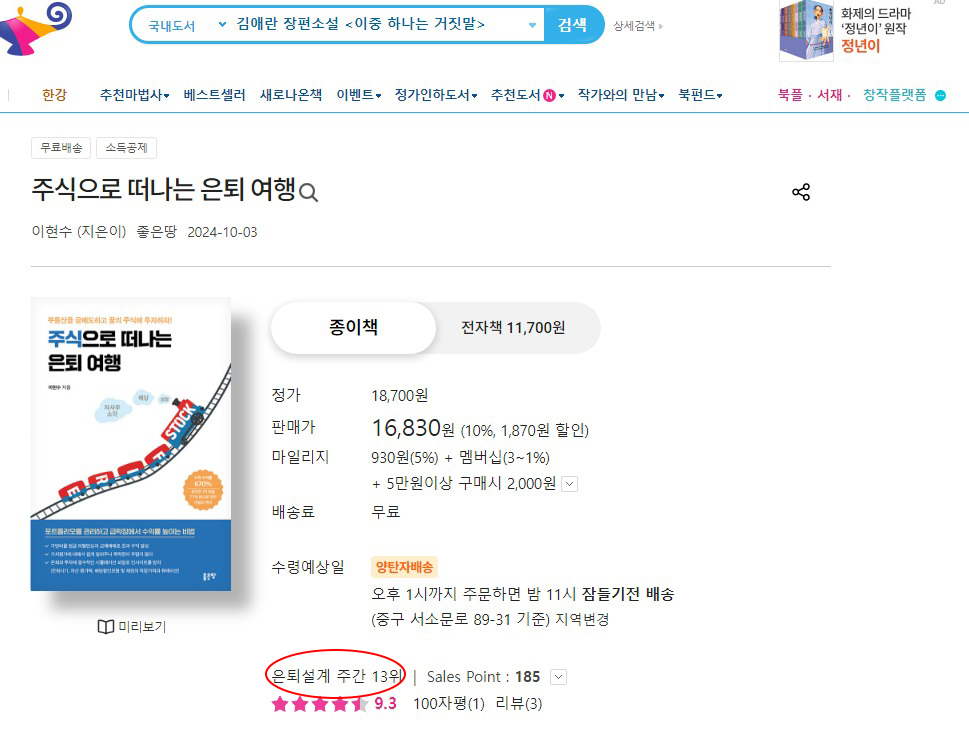The image size is (969, 747).
Task: Open the 국내도서 category dropdown
Action: click(186, 25)
